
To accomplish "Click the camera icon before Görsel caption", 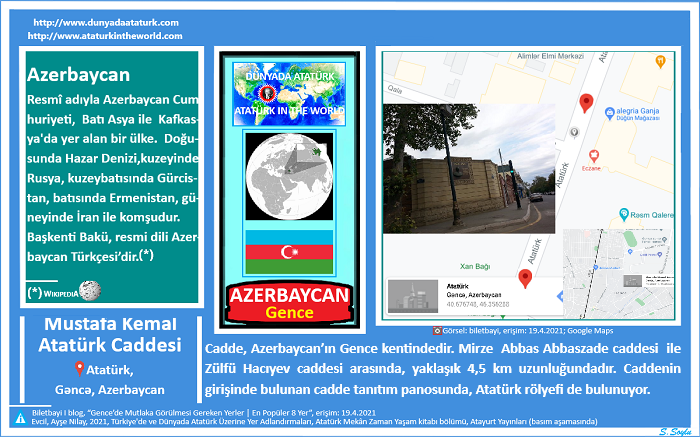I will [437, 331].
